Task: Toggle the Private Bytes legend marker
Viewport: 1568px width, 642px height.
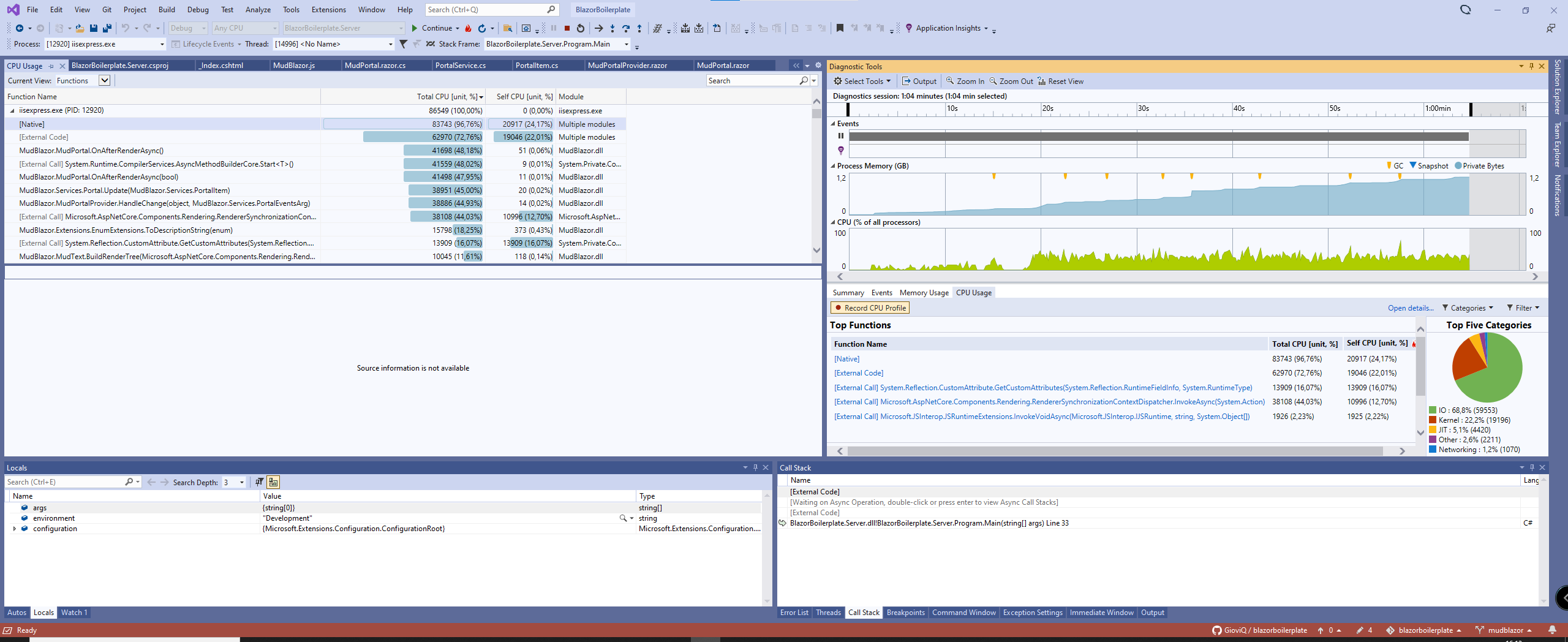Action: pyautogui.click(x=1458, y=165)
